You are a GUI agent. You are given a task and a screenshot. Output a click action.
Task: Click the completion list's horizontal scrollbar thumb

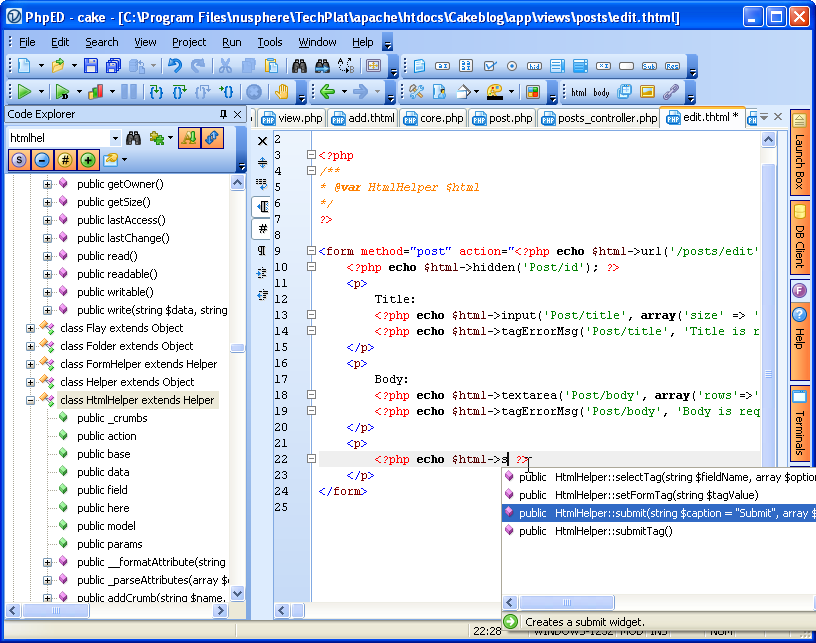coord(567,602)
